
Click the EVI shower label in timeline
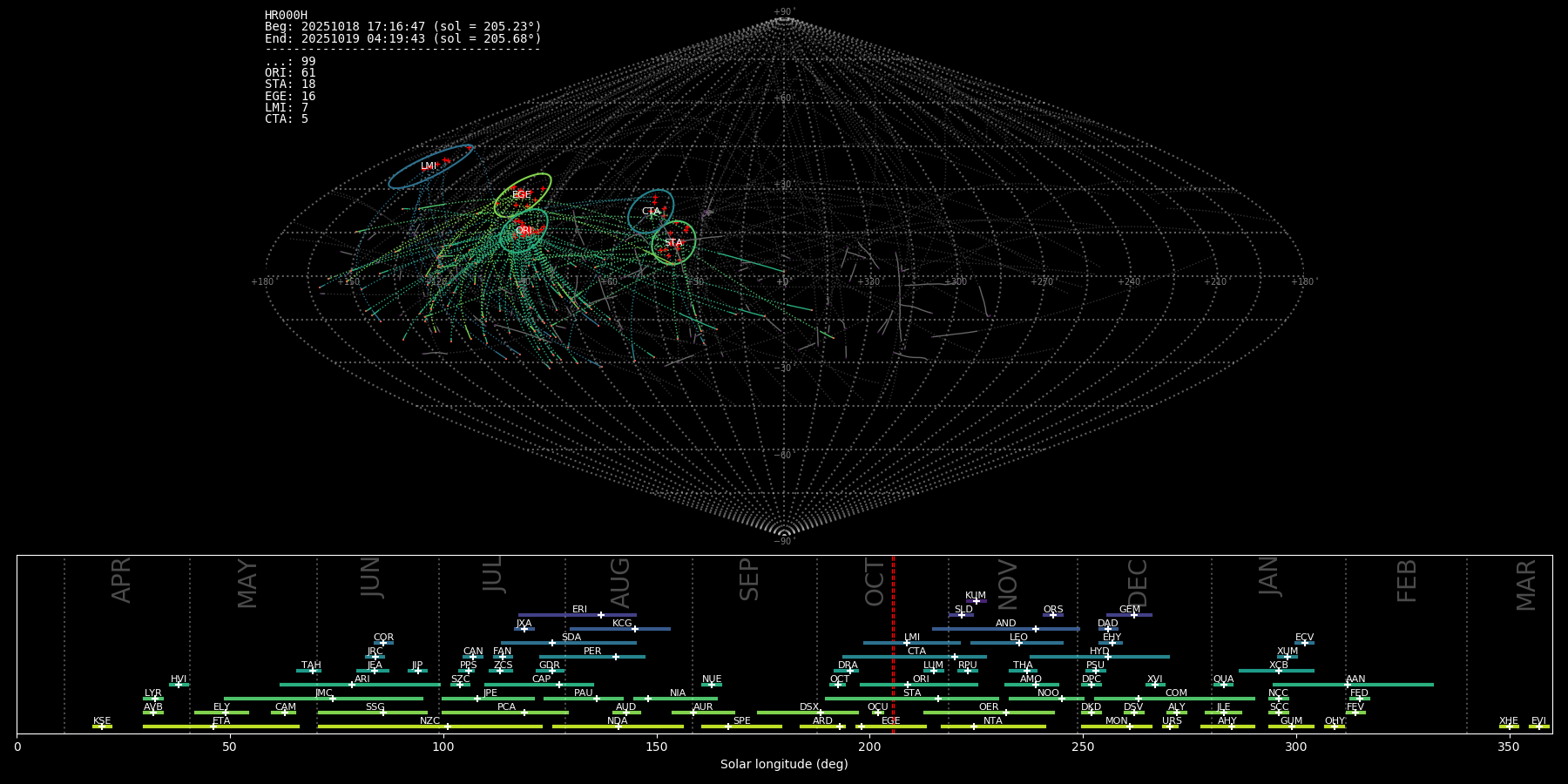pos(1539,721)
